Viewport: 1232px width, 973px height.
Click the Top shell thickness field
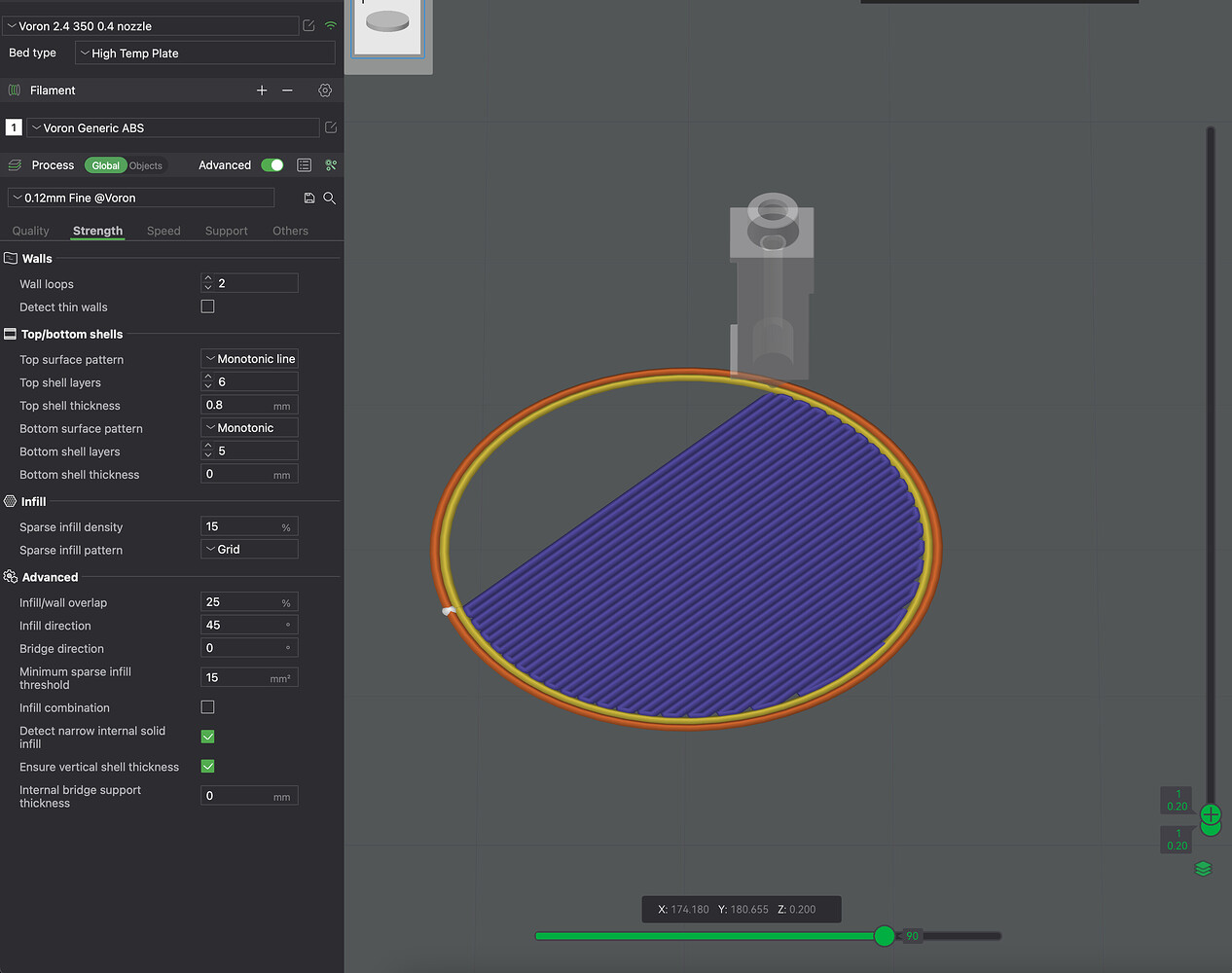coord(249,405)
